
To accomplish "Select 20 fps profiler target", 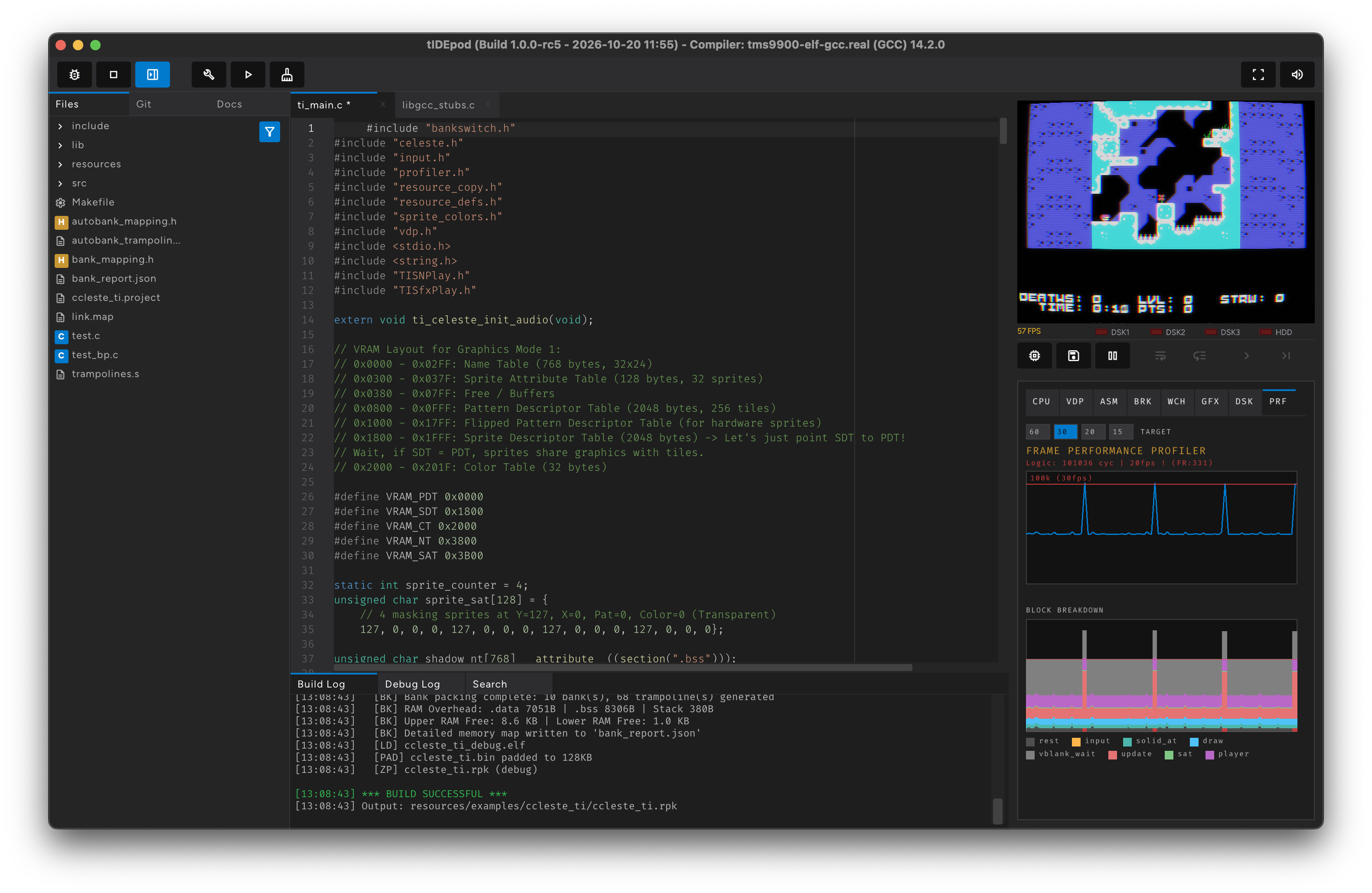I will pyautogui.click(x=1093, y=431).
